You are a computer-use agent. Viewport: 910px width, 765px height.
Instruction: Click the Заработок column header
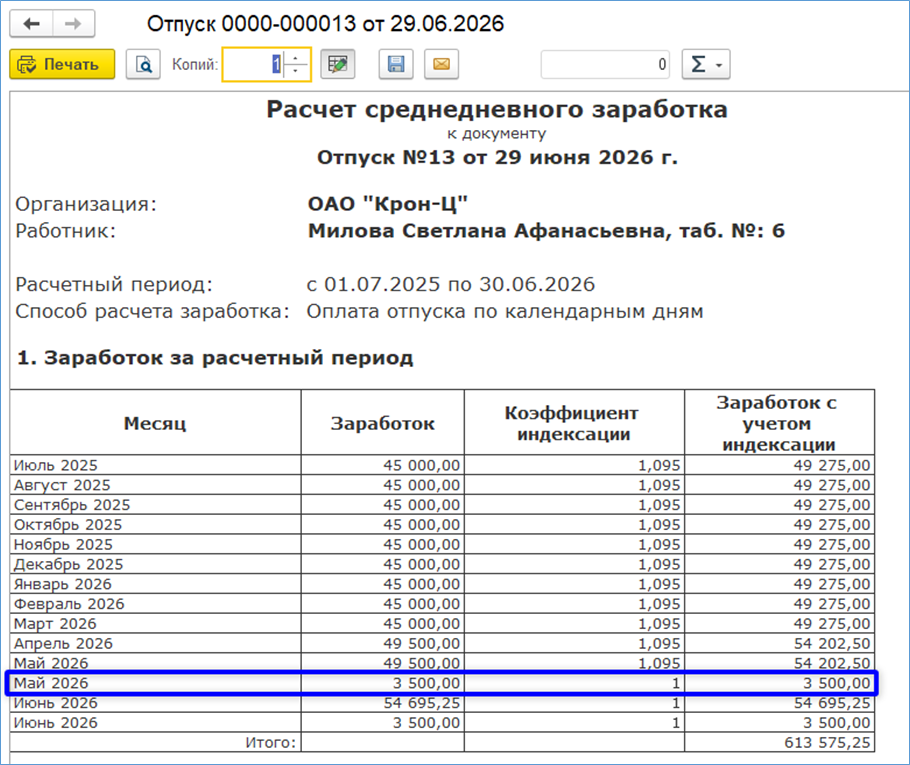coord(382,423)
